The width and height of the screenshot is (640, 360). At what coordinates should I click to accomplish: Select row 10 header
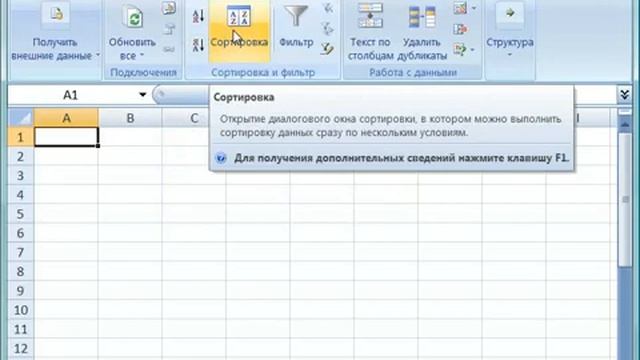pos(20,310)
